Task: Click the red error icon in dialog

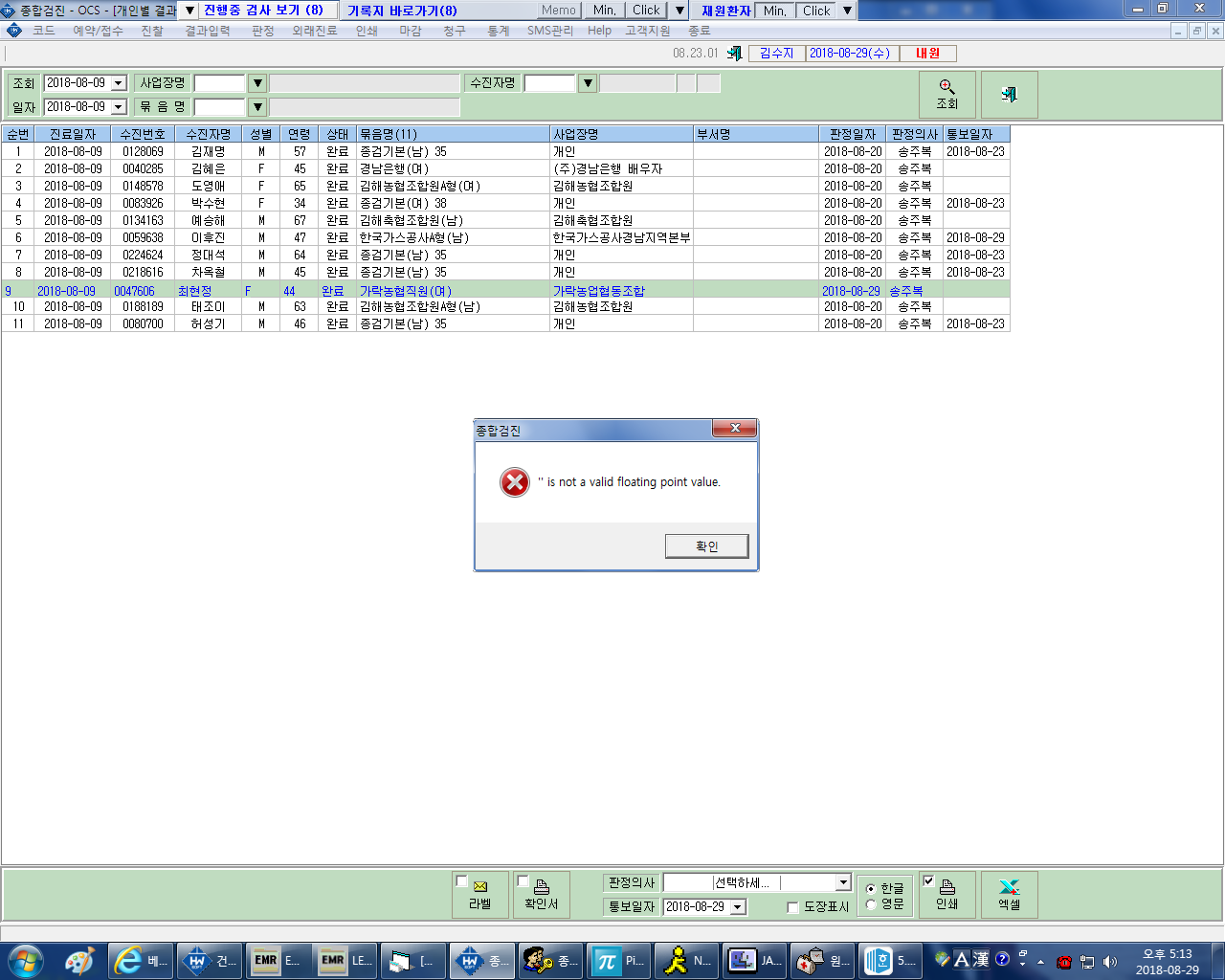Action: (515, 482)
